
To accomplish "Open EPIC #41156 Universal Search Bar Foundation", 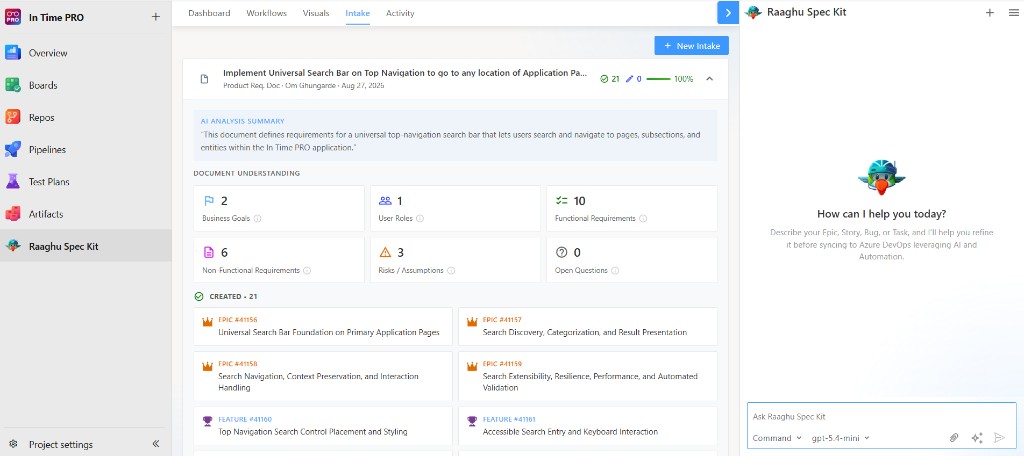I will [323, 327].
